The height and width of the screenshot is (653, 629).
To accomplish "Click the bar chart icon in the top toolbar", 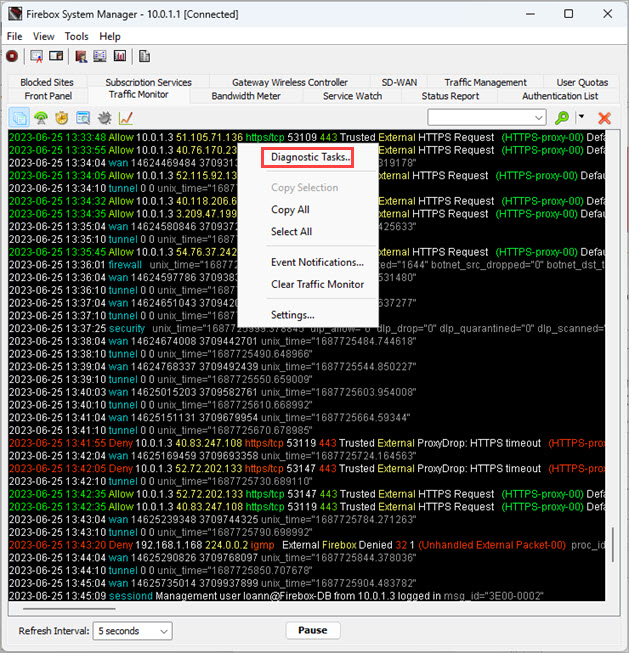I will (120, 56).
